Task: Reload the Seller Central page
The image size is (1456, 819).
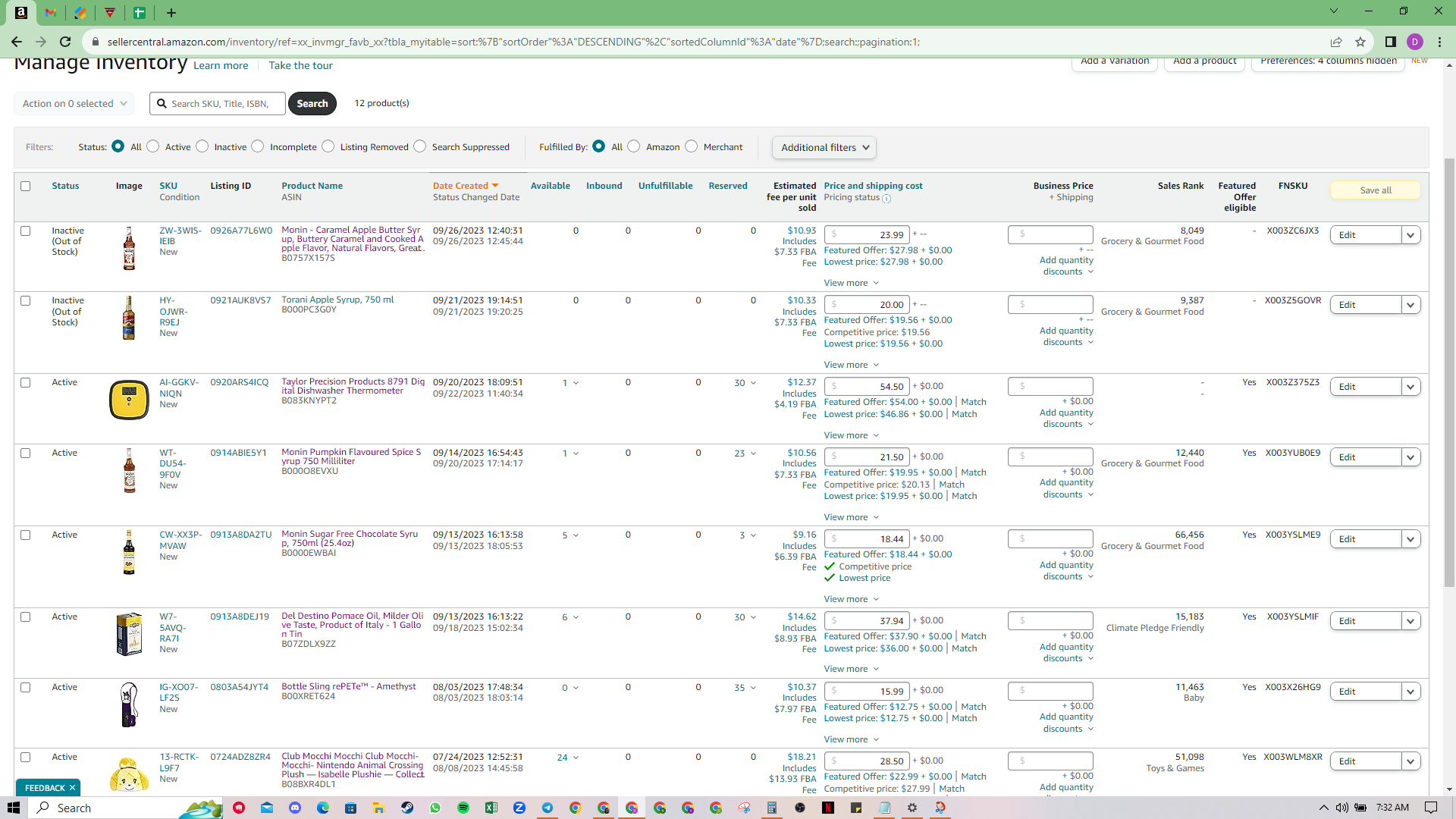Action: 65,42
